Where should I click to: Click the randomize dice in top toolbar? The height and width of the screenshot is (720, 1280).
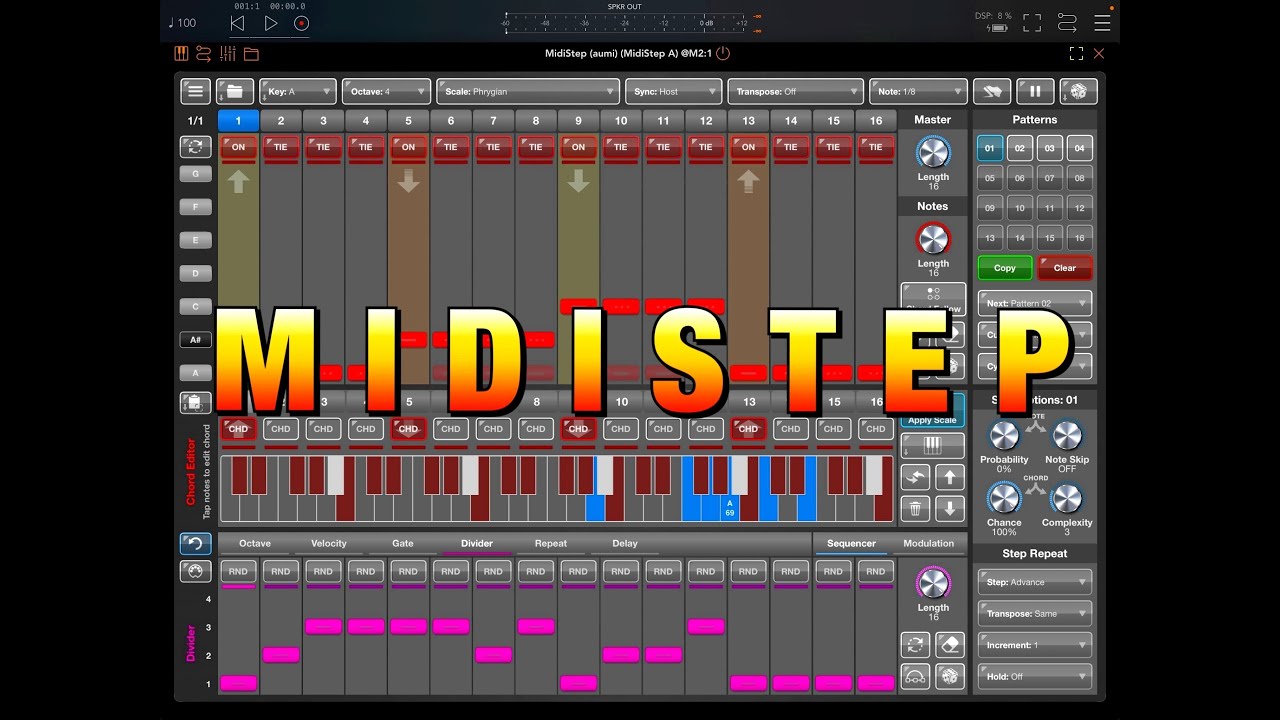[1079, 91]
